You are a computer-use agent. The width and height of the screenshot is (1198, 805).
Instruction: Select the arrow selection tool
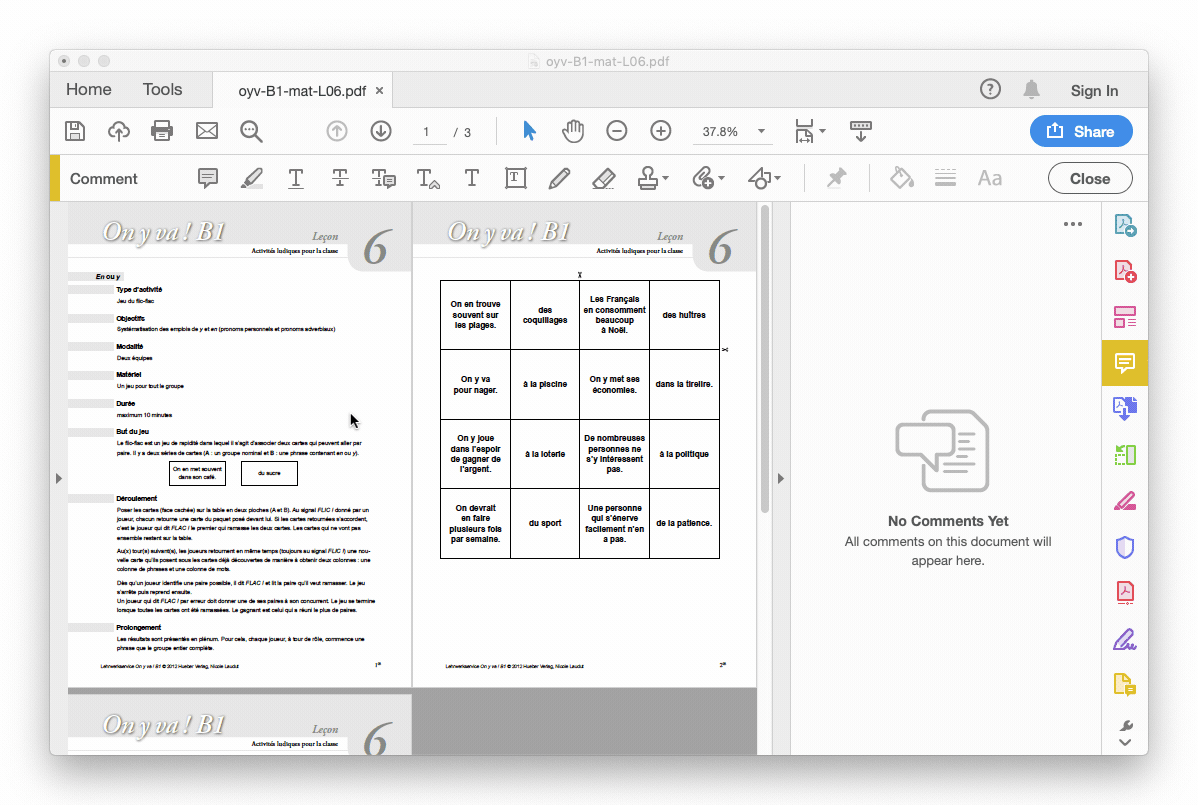pyautogui.click(x=529, y=131)
